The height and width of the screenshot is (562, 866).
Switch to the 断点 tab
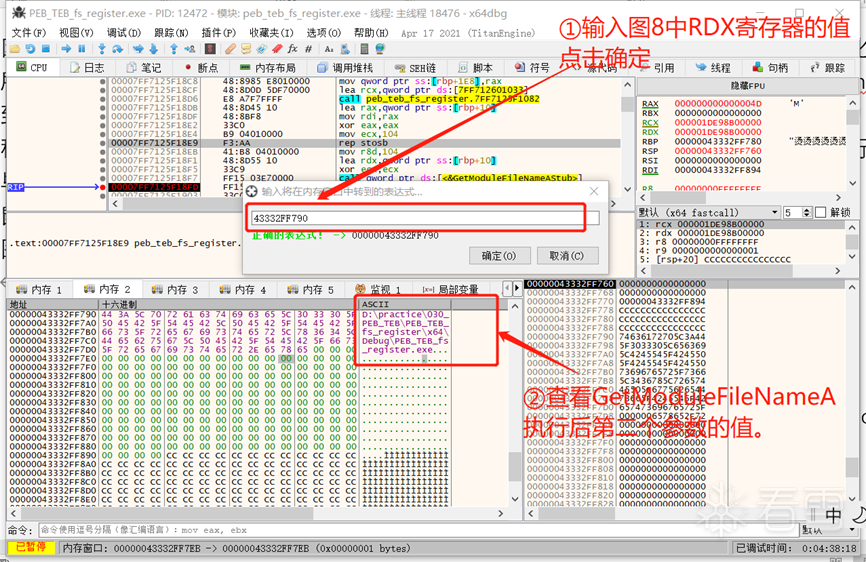pos(201,67)
